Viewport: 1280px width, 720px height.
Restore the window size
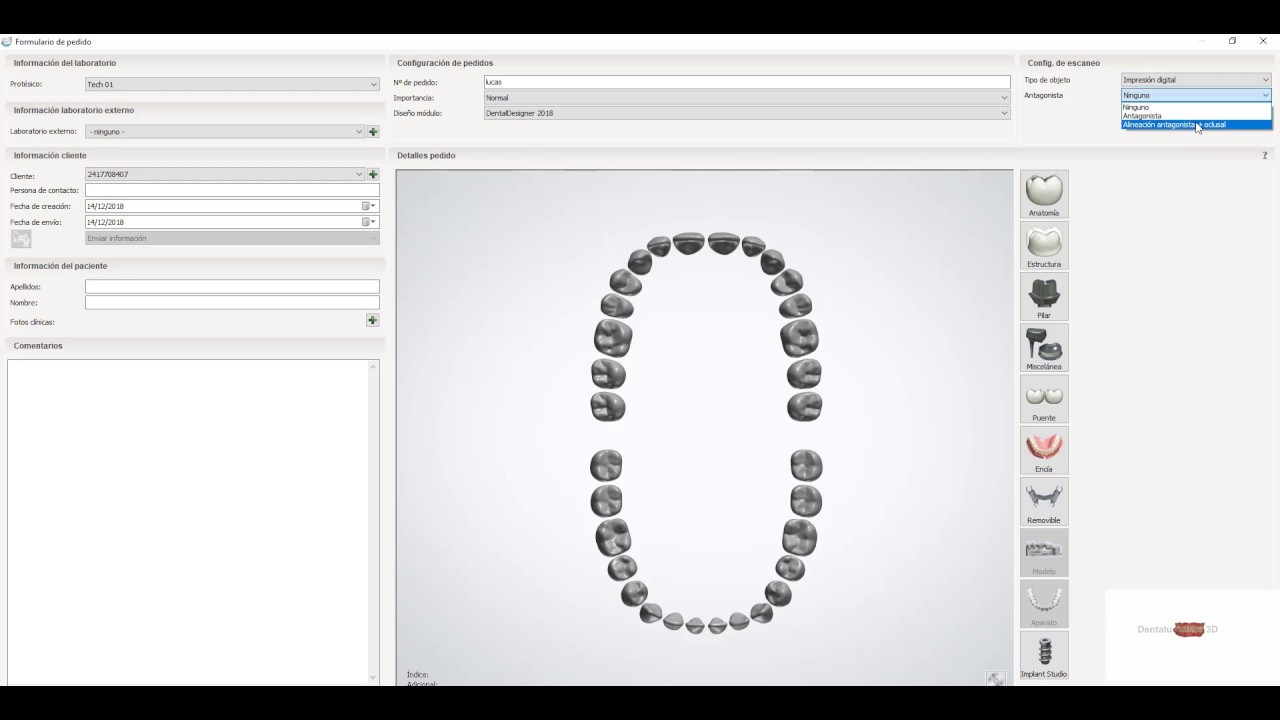pyautogui.click(x=1233, y=41)
